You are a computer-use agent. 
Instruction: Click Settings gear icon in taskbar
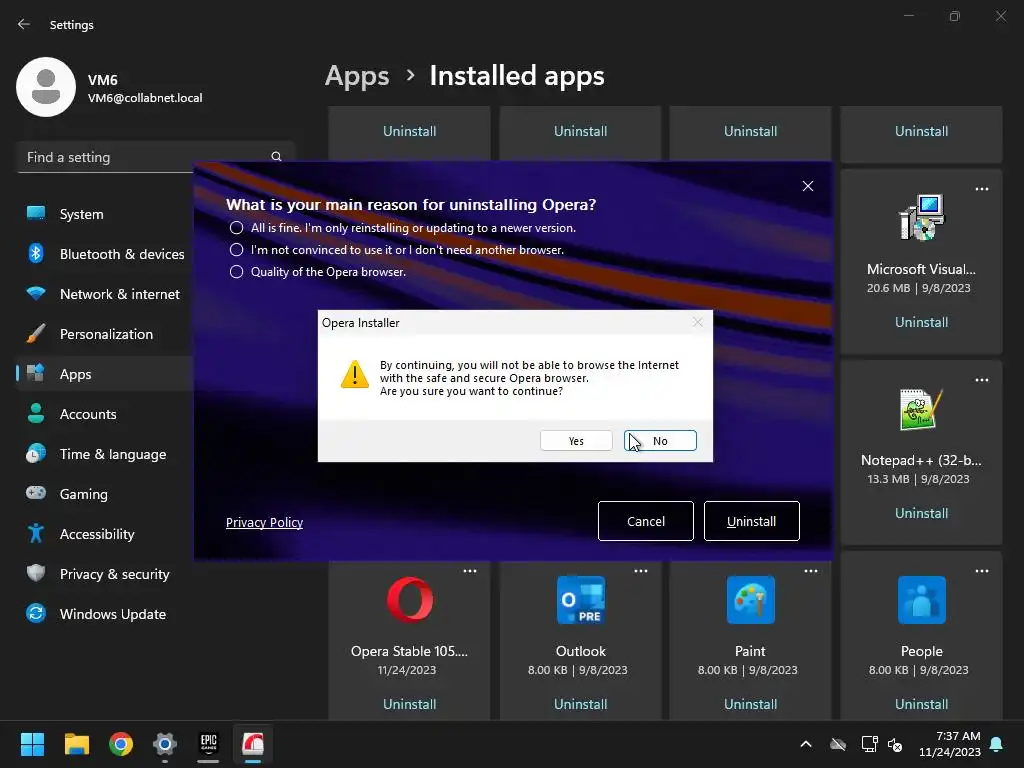[165, 744]
